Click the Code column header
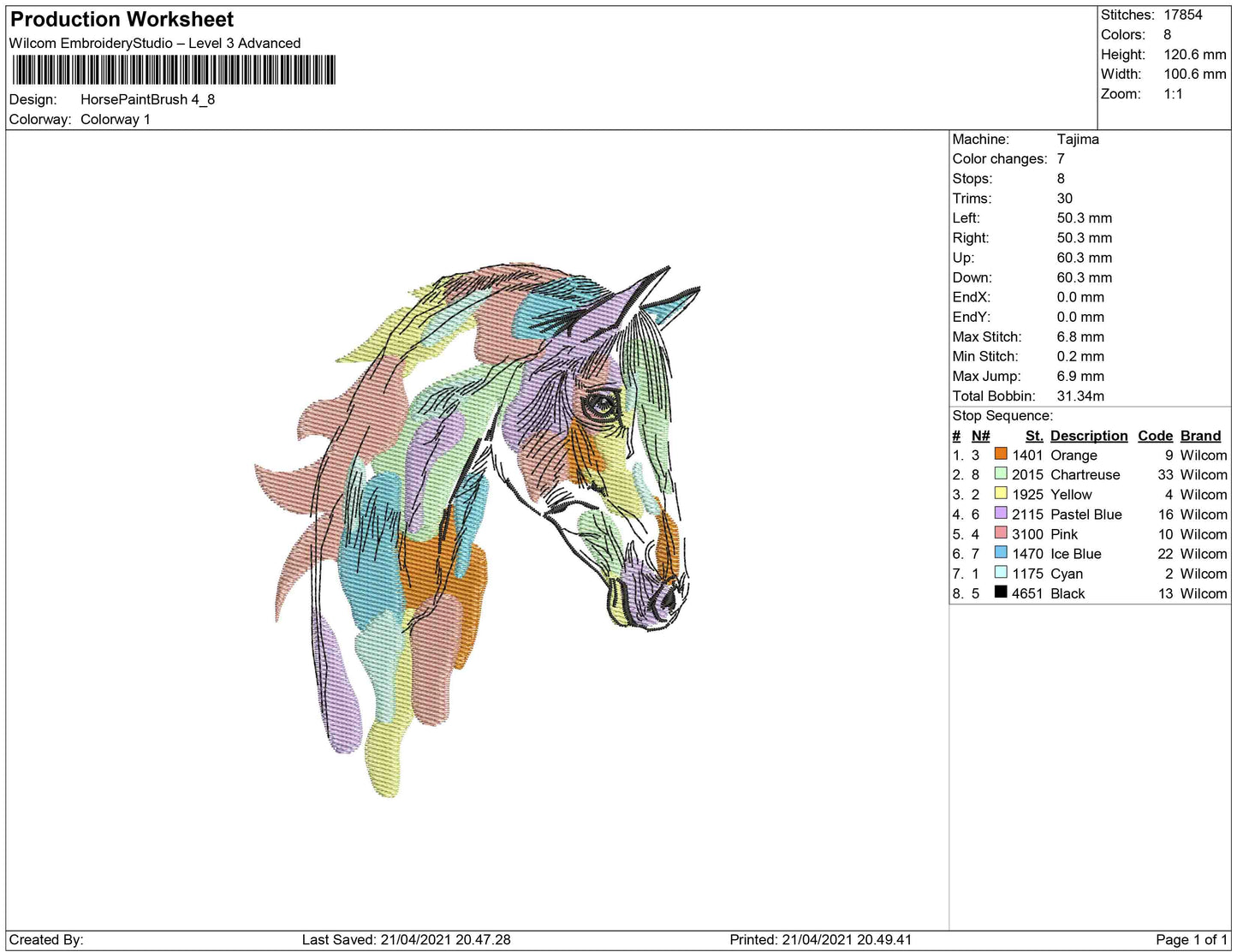This screenshot has height=952, width=1237. [1155, 435]
